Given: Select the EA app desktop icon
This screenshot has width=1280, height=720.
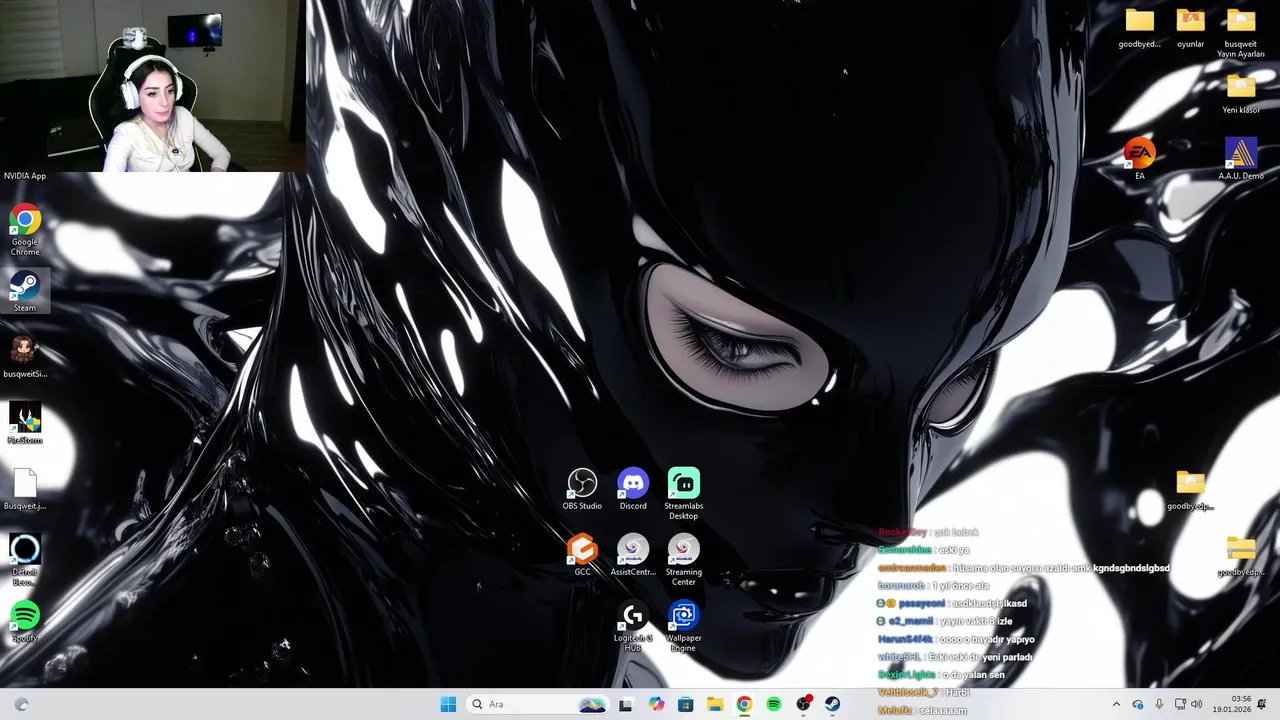Looking at the screenshot, I should coord(1139,159).
